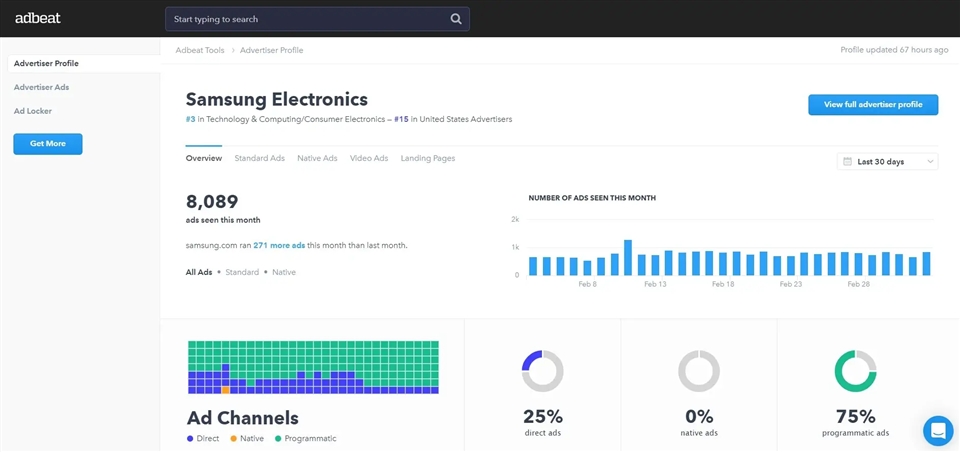Click the search magnifier icon

[456, 19]
